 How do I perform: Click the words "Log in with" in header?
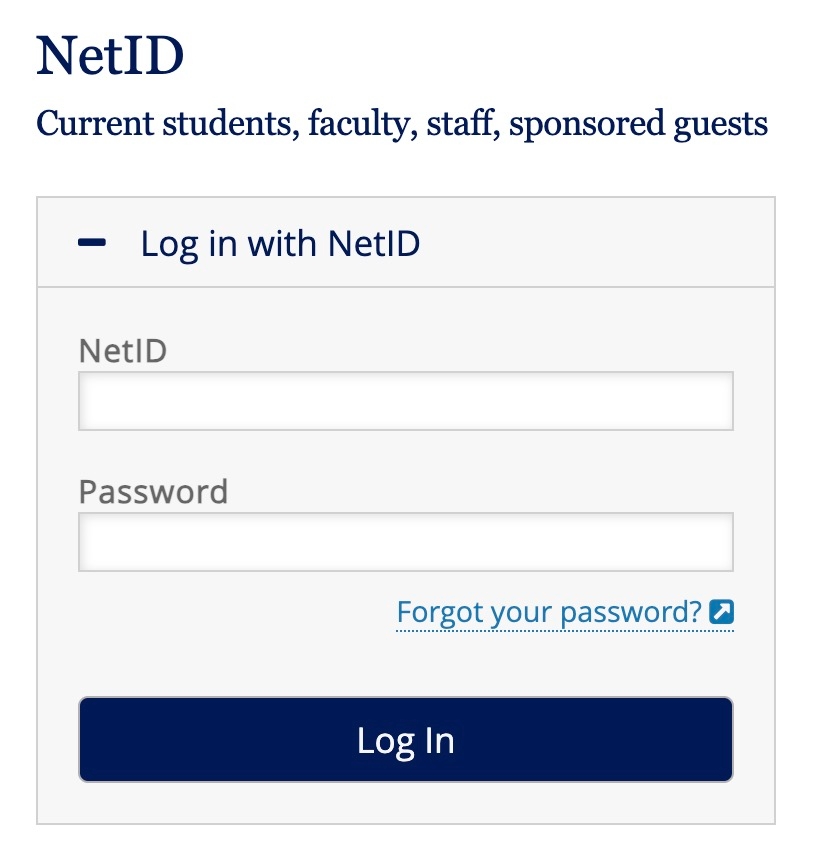tap(230, 243)
